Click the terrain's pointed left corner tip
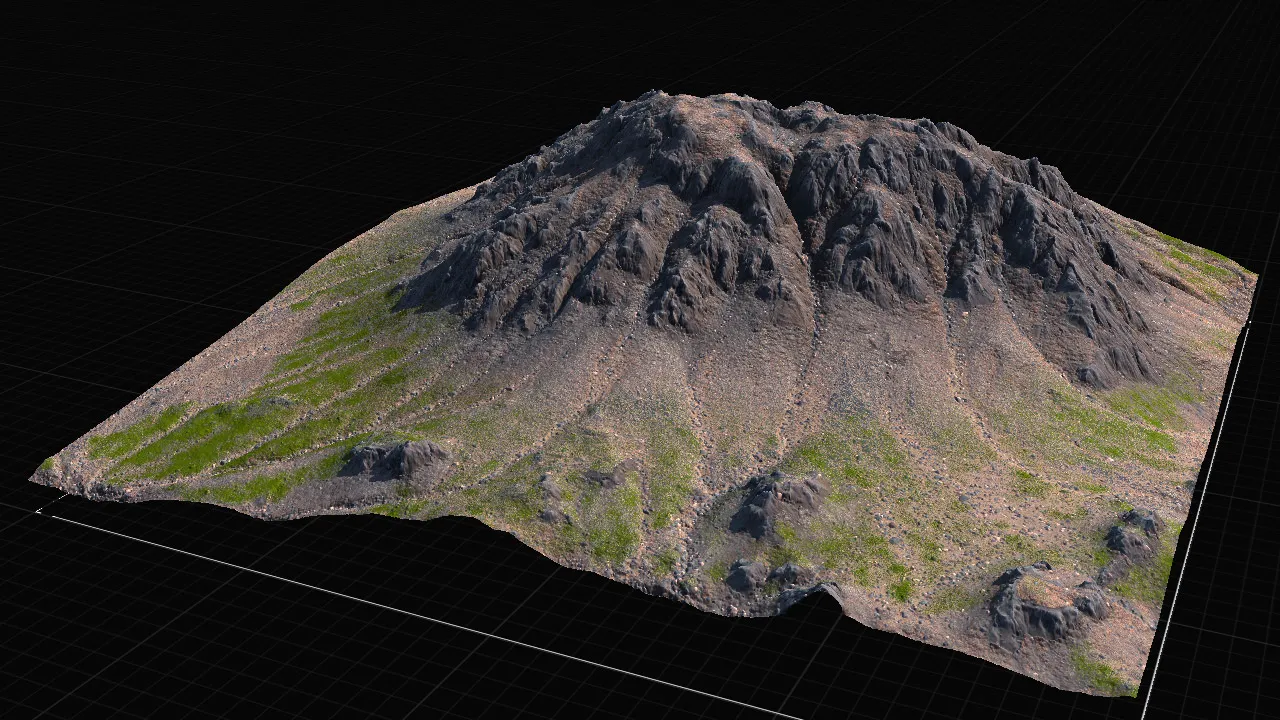The image size is (1280, 720). tap(37, 478)
